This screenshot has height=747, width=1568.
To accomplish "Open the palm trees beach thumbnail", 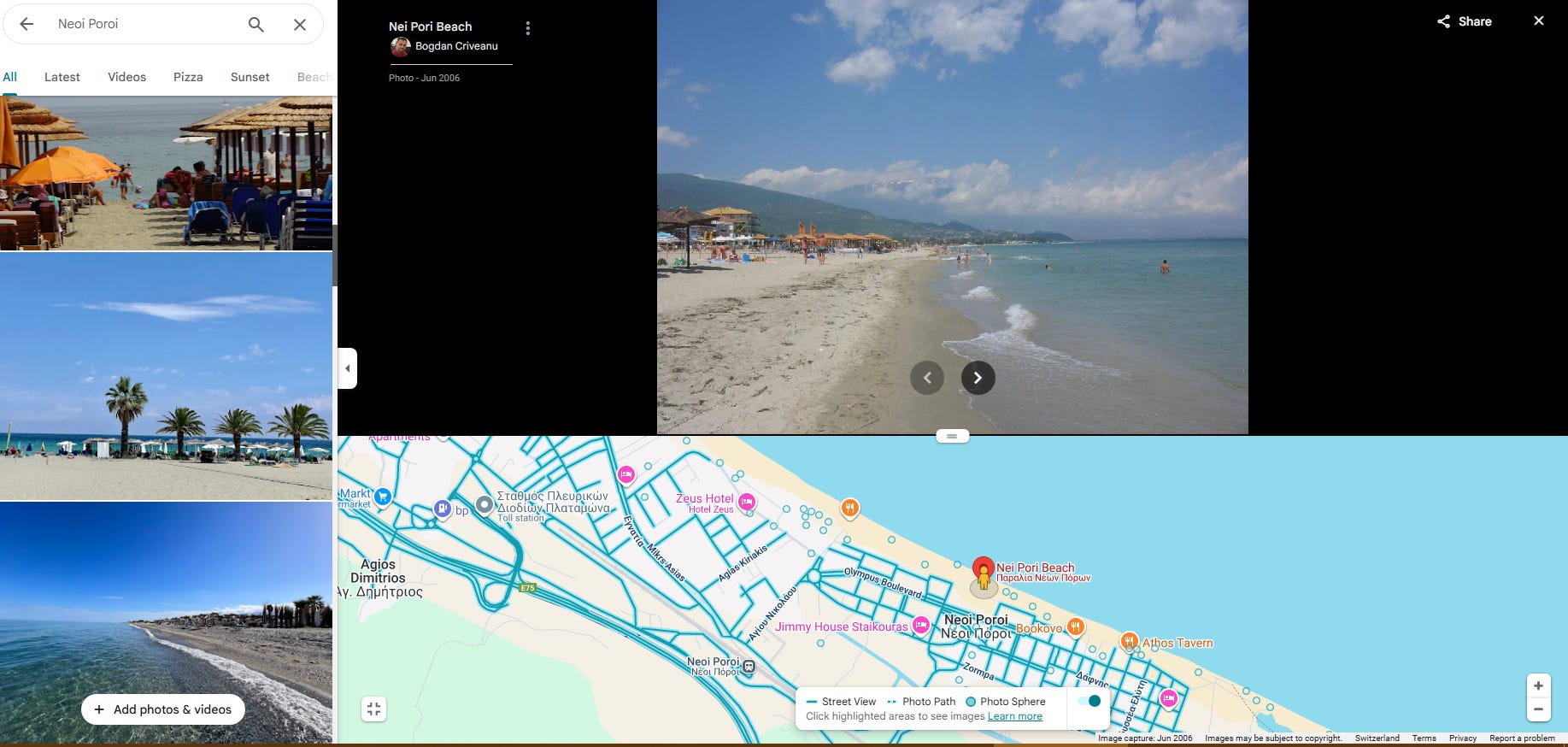I will pos(166,376).
